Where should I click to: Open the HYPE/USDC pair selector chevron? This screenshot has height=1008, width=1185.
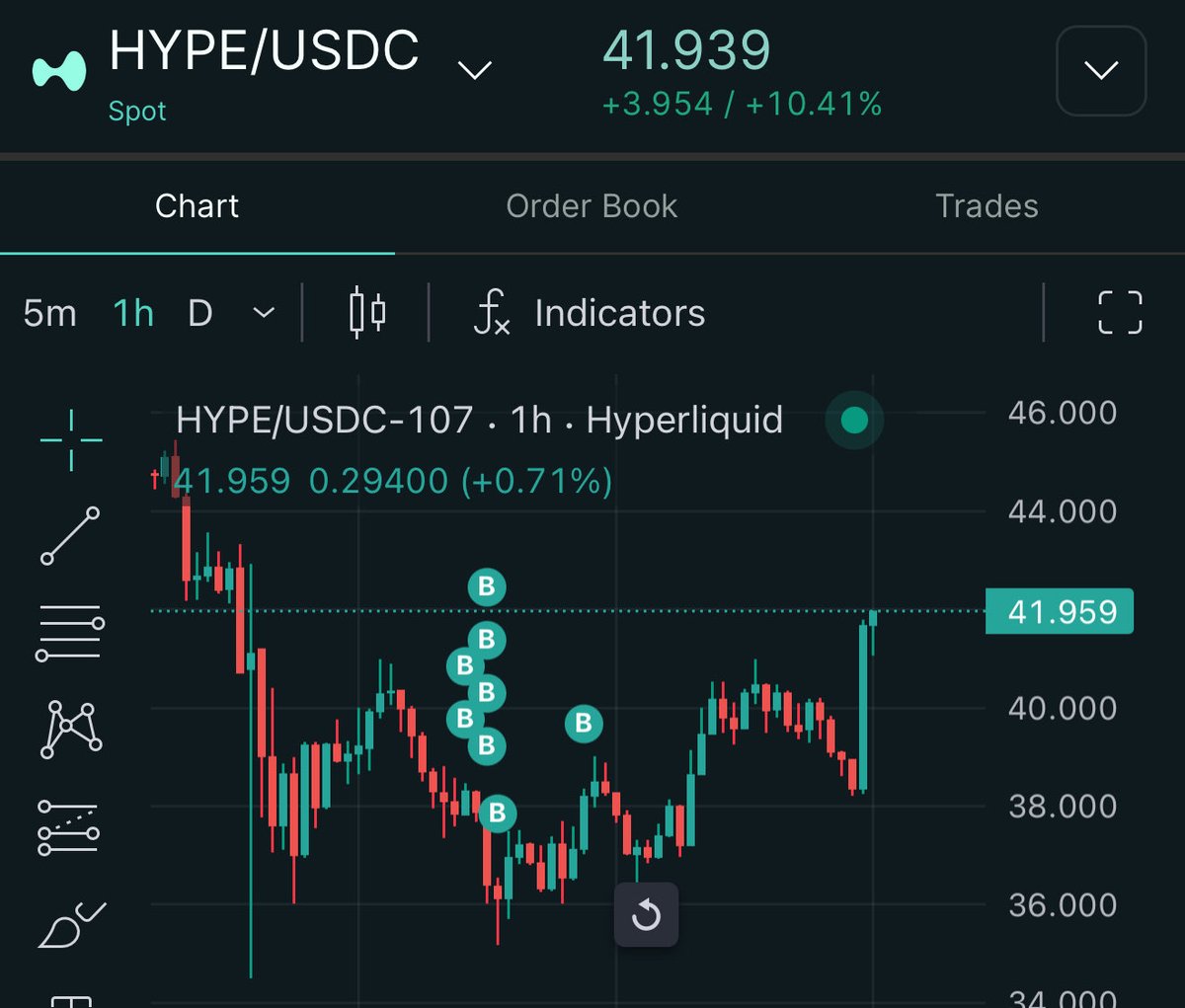[x=475, y=70]
